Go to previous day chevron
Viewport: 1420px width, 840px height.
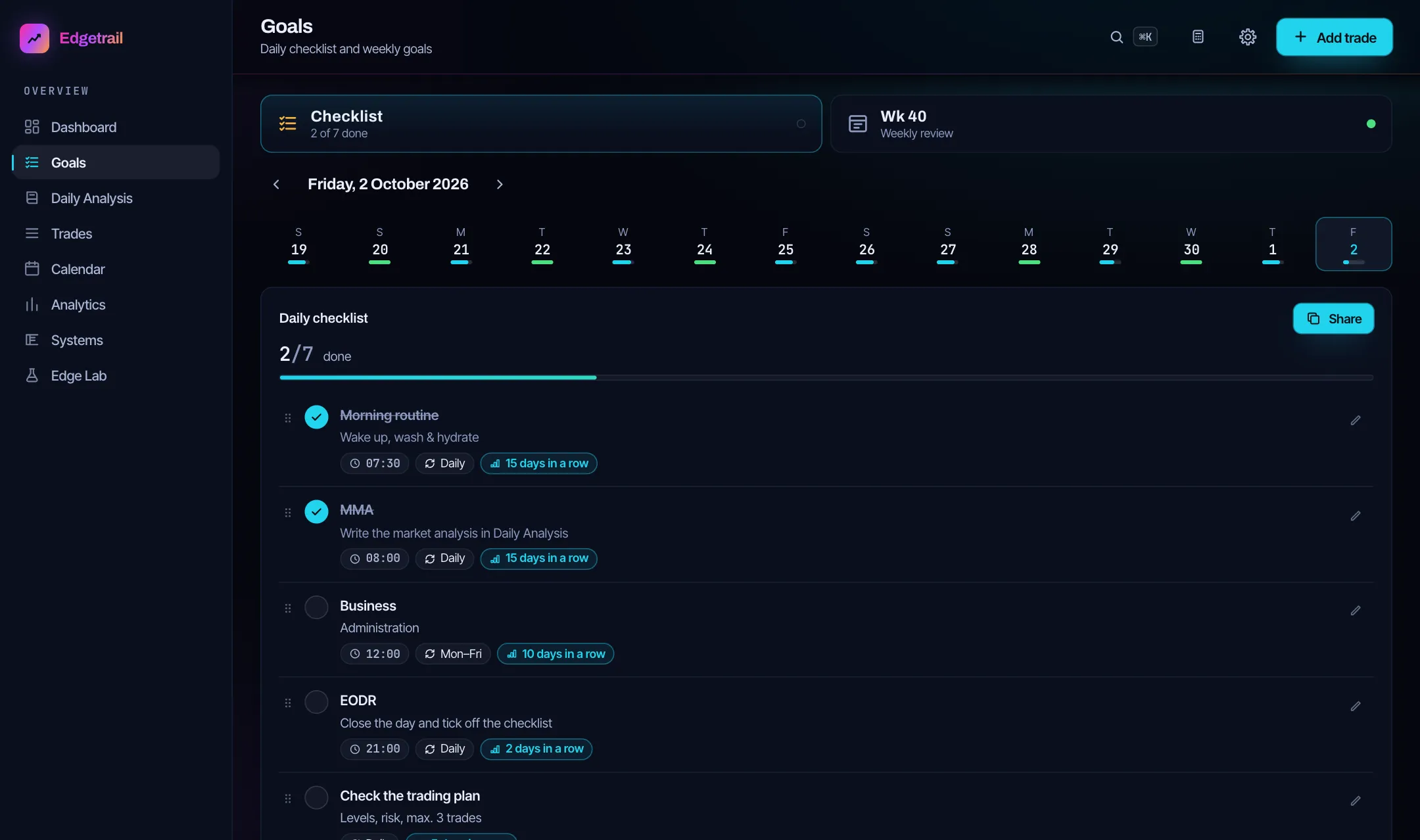coord(276,185)
